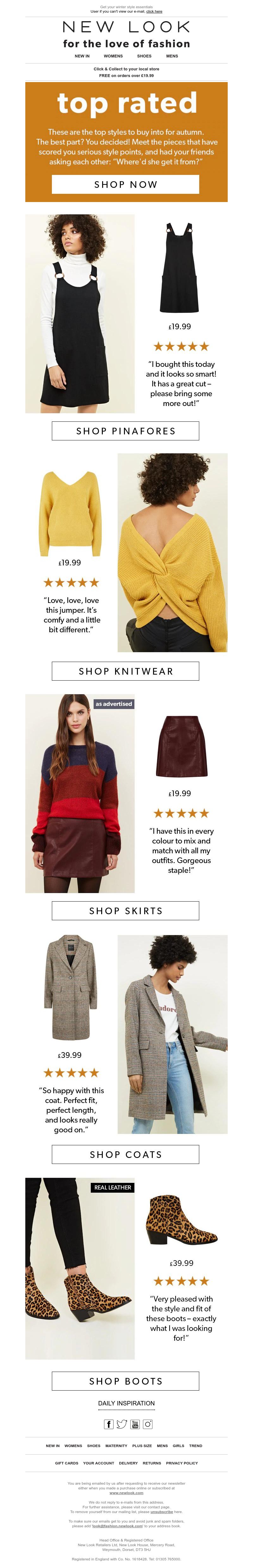
Task: Click the DAILY INSPIRATION link
Action: 126,1403
